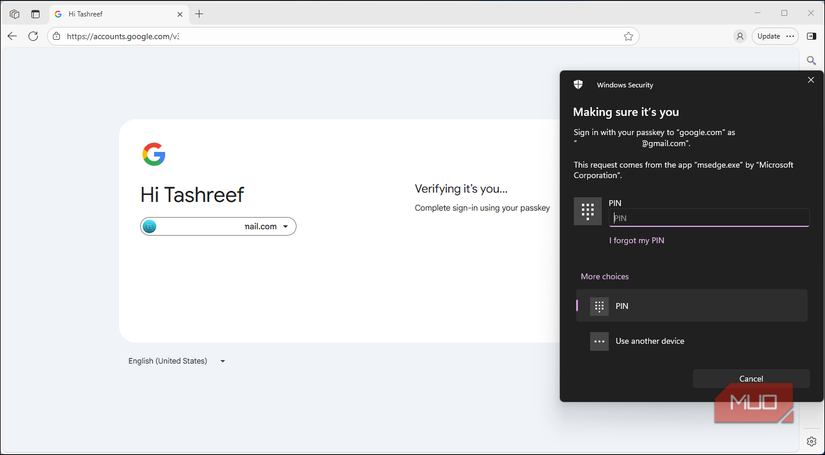825x455 pixels.
Task: Open the account email dropdown
Action: 218,226
